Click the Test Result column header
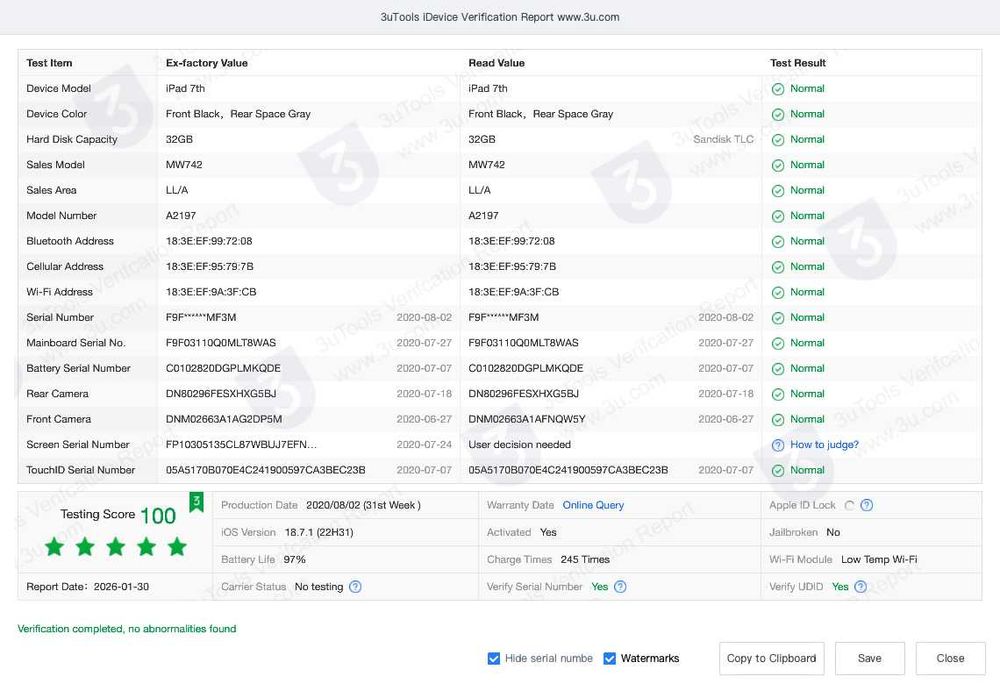This screenshot has height=689, width=1000. tap(797, 63)
